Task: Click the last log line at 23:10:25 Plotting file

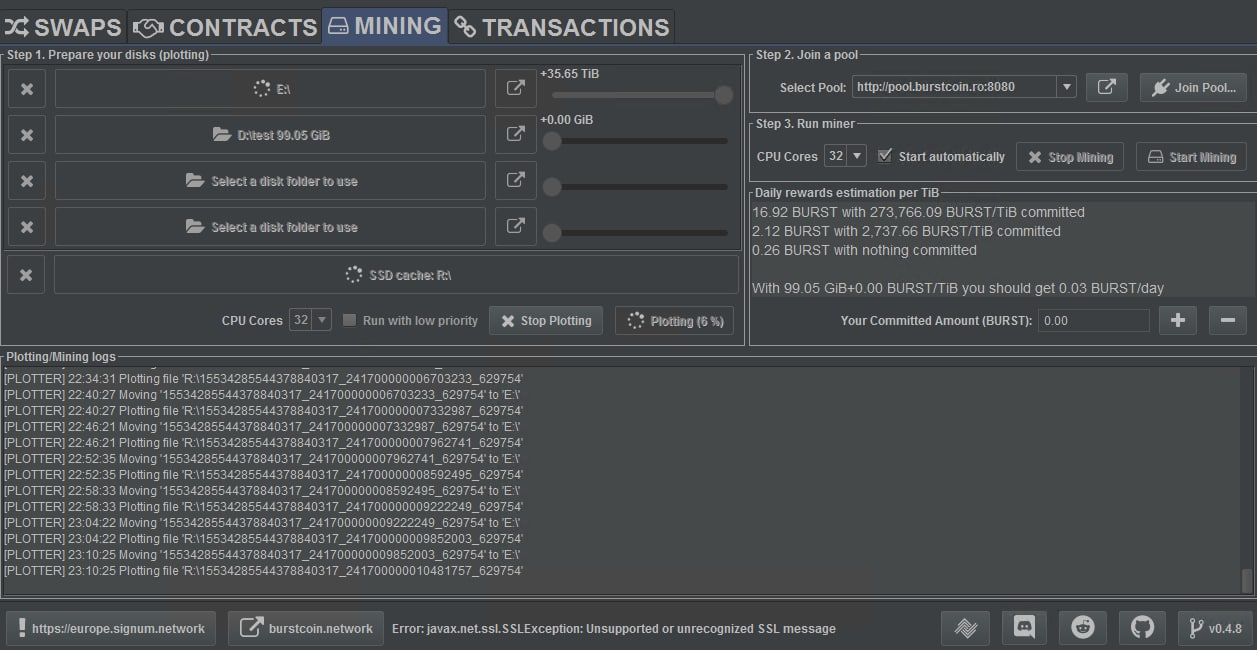Action: (264, 571)
